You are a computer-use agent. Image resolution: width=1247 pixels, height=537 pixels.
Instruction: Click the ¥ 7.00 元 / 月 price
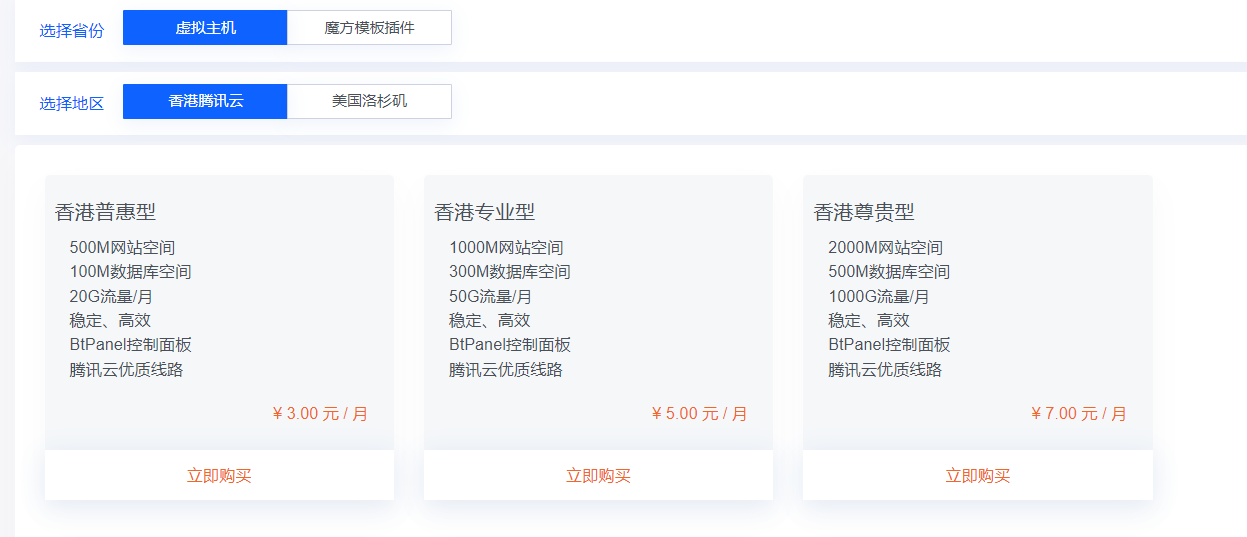(x=1079, y=414)
